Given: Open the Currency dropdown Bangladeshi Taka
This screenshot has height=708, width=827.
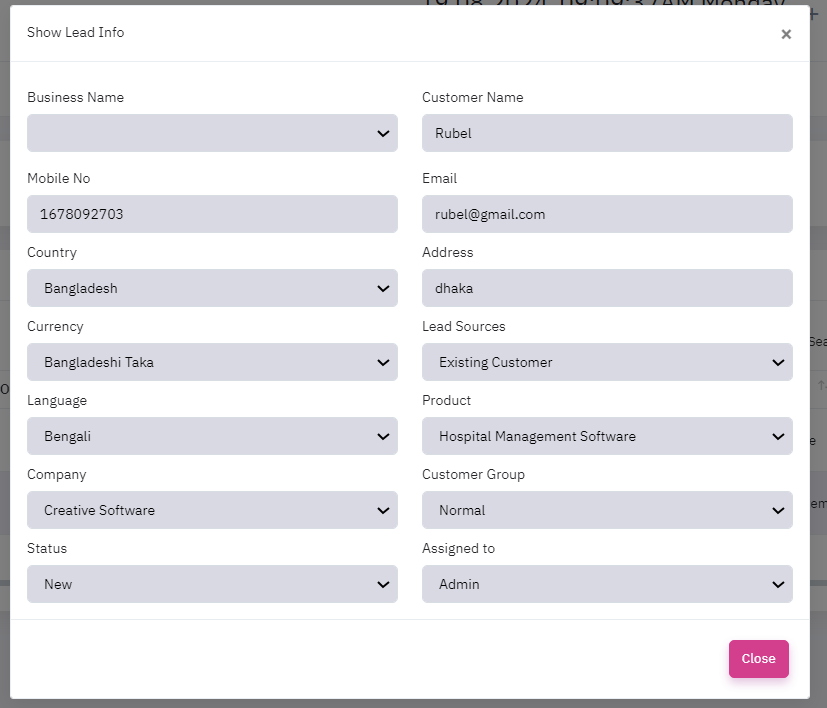Looking at the screenshot, I should point(212,362).
